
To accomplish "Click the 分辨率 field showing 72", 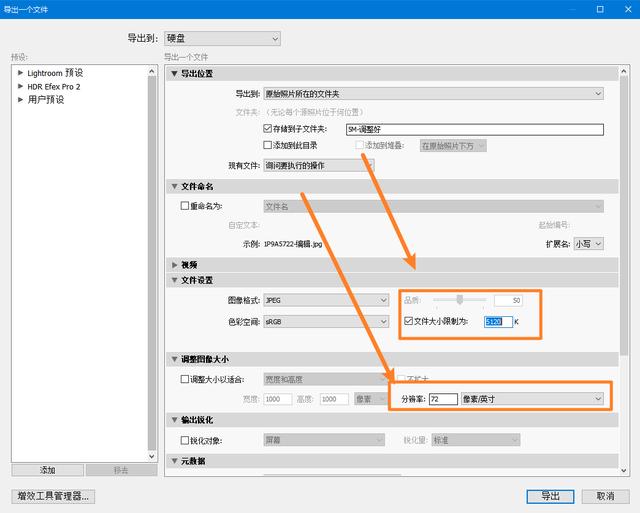I will tap(443, 399).
